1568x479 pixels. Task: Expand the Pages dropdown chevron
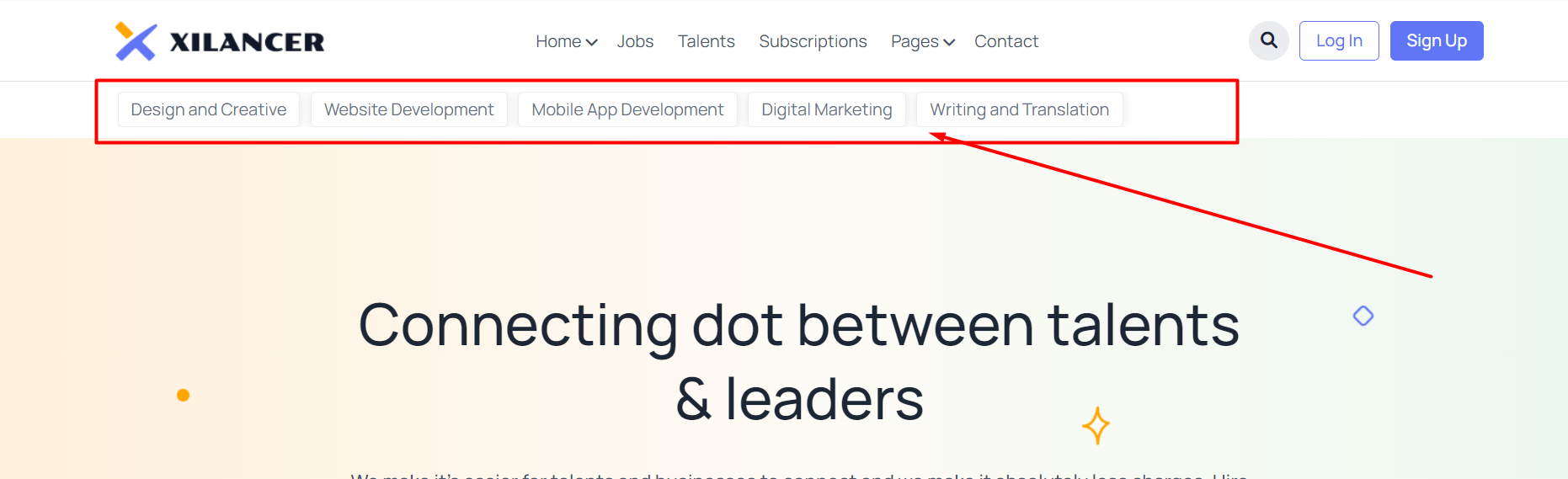point(949,42)
